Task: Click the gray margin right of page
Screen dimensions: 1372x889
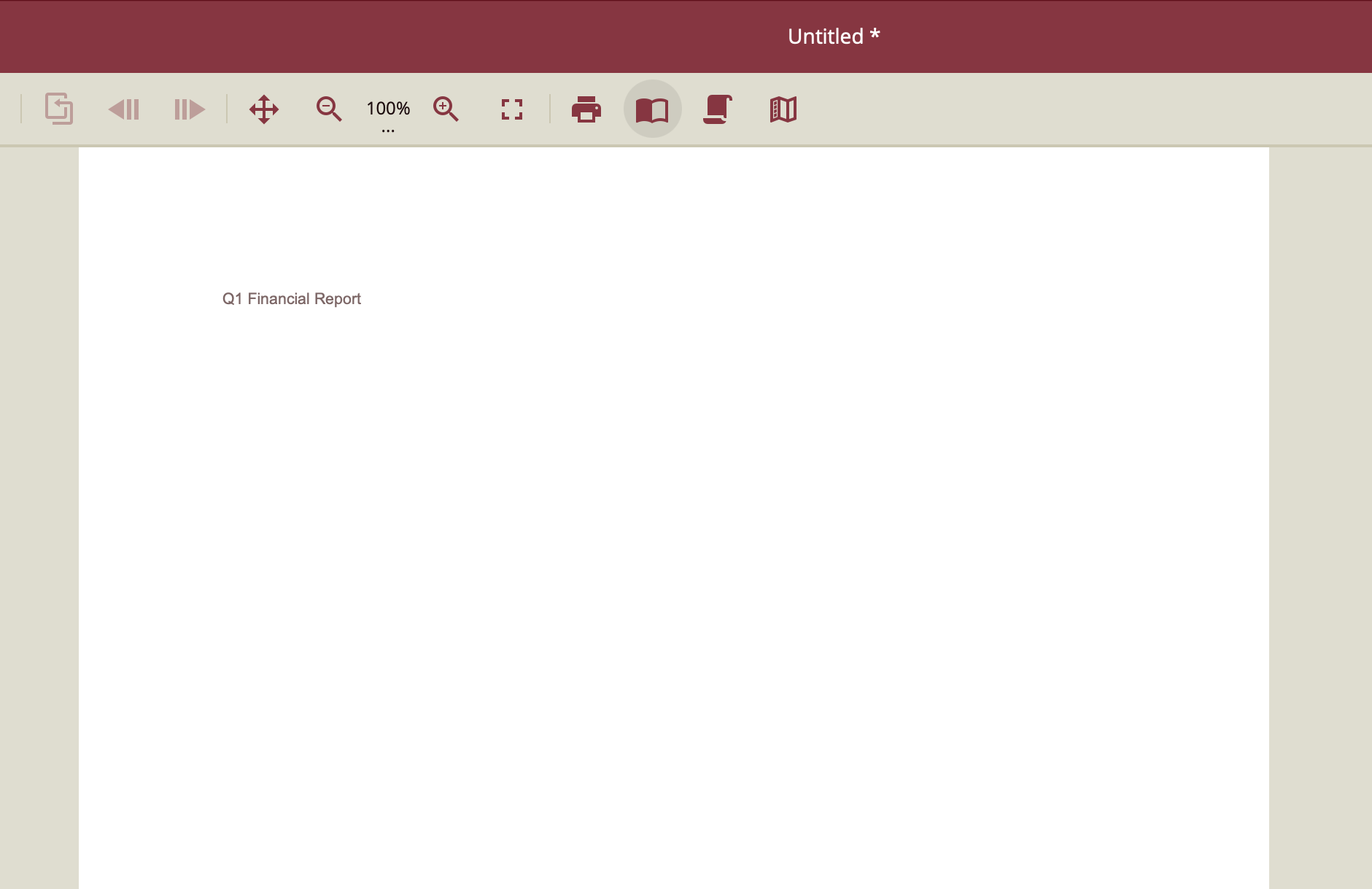Action: point(1320,511)
